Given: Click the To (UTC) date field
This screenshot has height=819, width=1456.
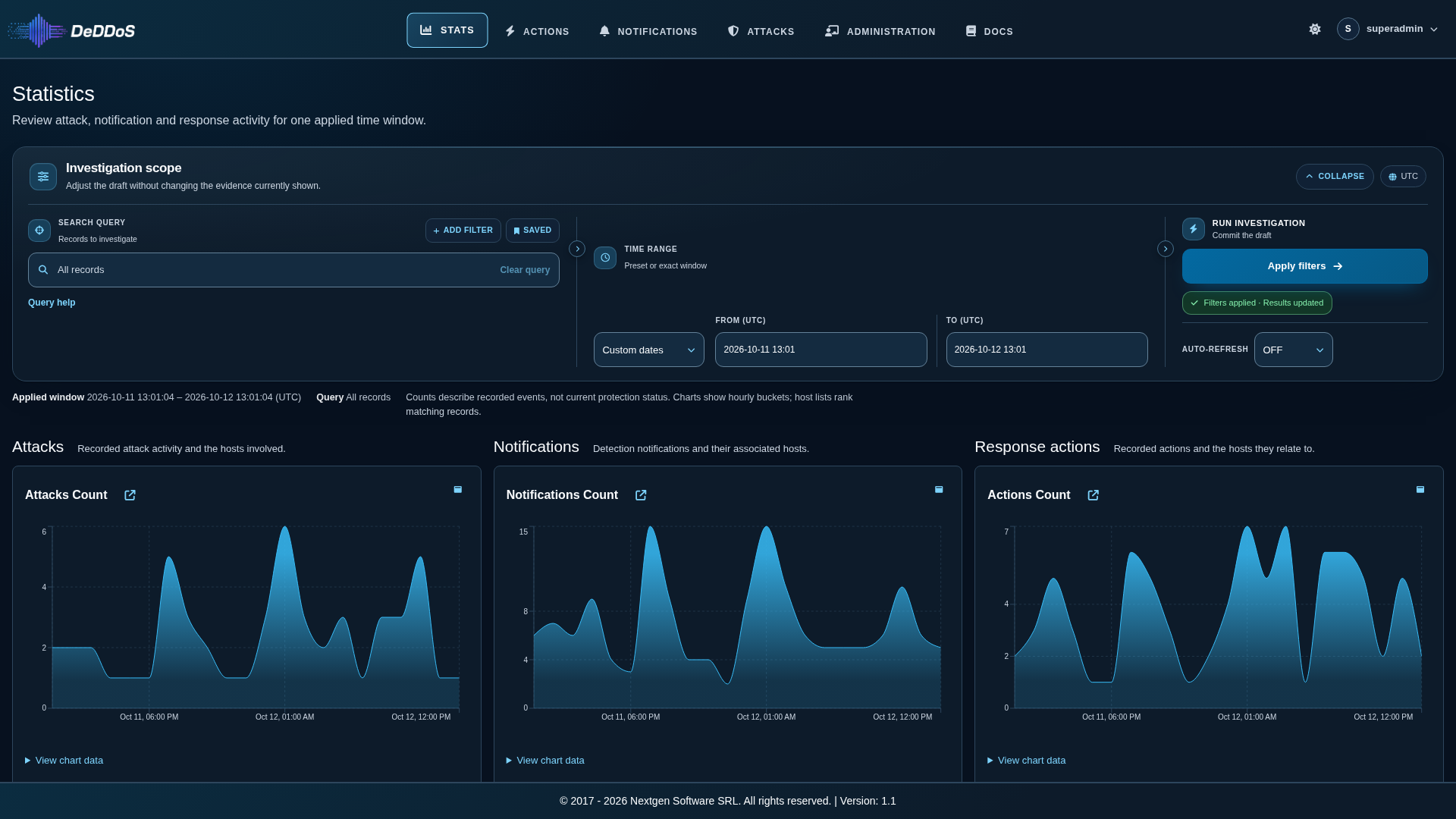Looking at the screenshot, I should tap(1046, 350).
